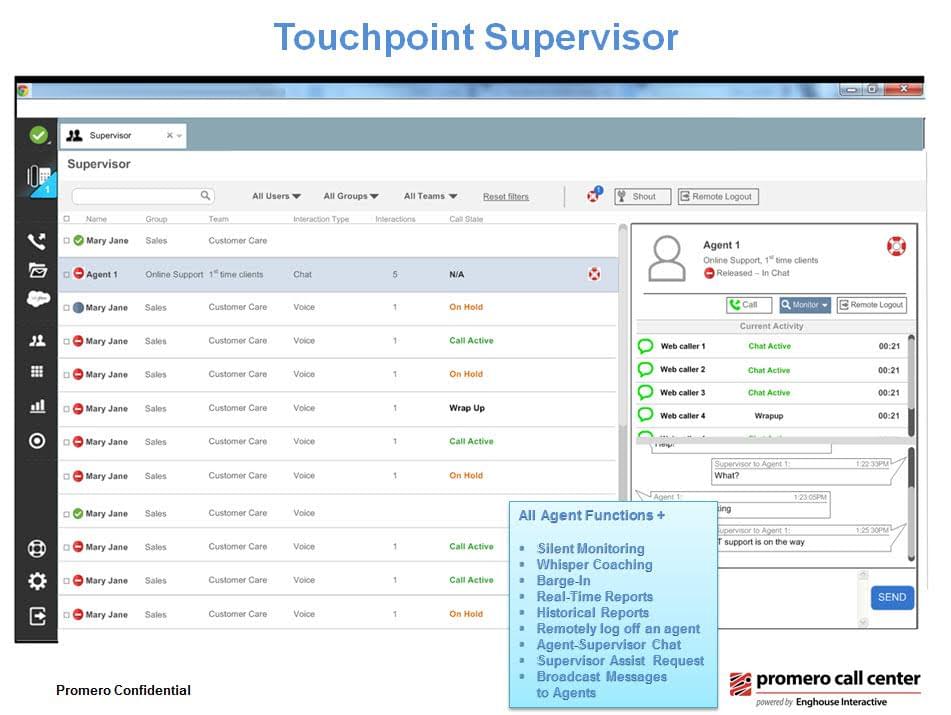The image size is (951, 715).
Task: Sort by the Call State column header
Action: (x=466, y=219)
